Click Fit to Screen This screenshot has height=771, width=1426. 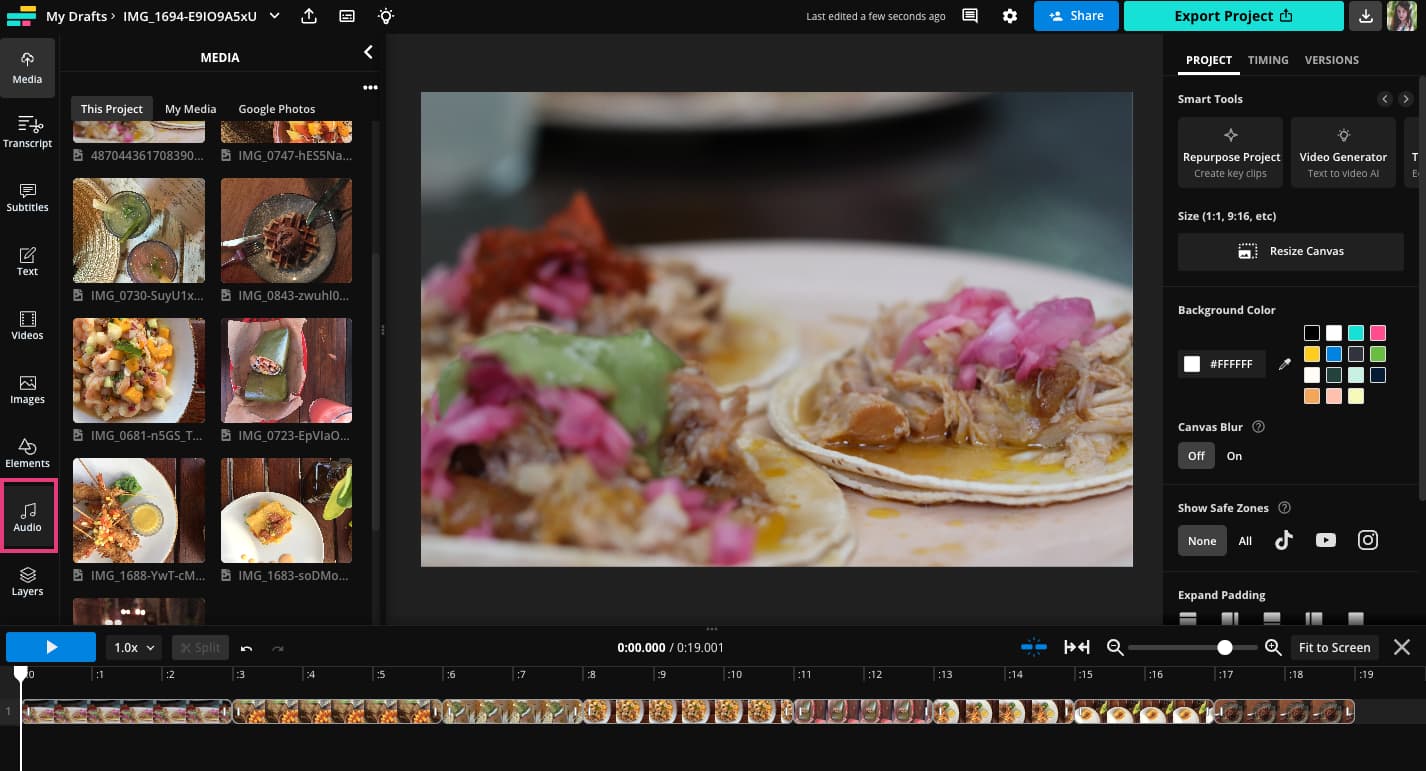coord(1334,648)
